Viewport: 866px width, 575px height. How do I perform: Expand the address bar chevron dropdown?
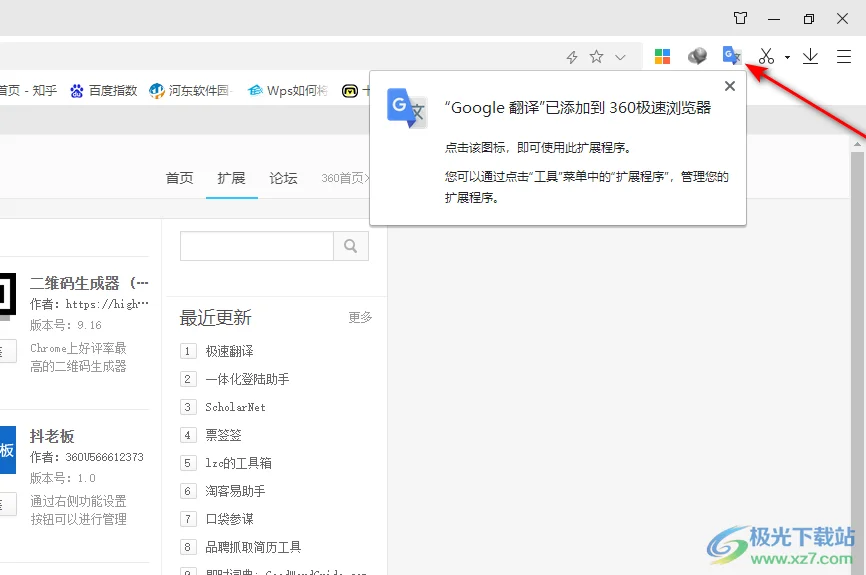coord(620,57)
